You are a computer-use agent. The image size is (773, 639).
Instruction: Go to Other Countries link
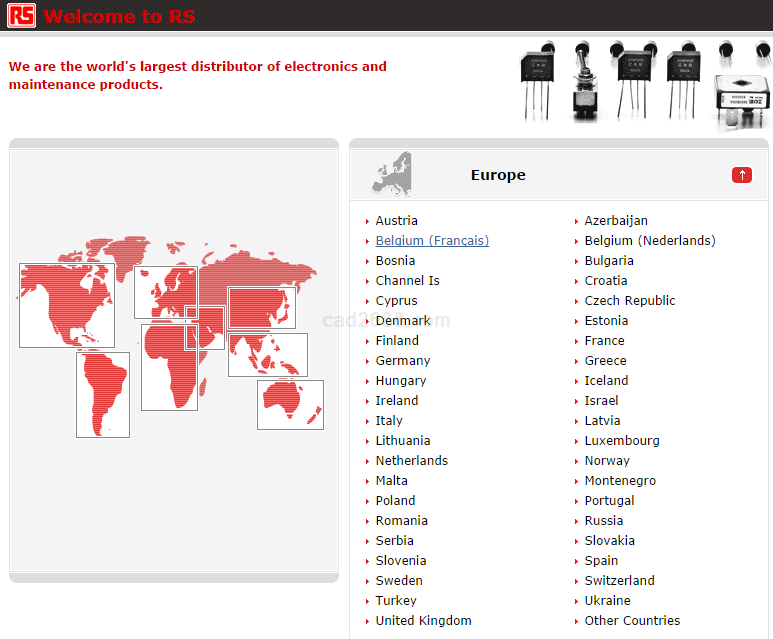click(x=632, y=621)
